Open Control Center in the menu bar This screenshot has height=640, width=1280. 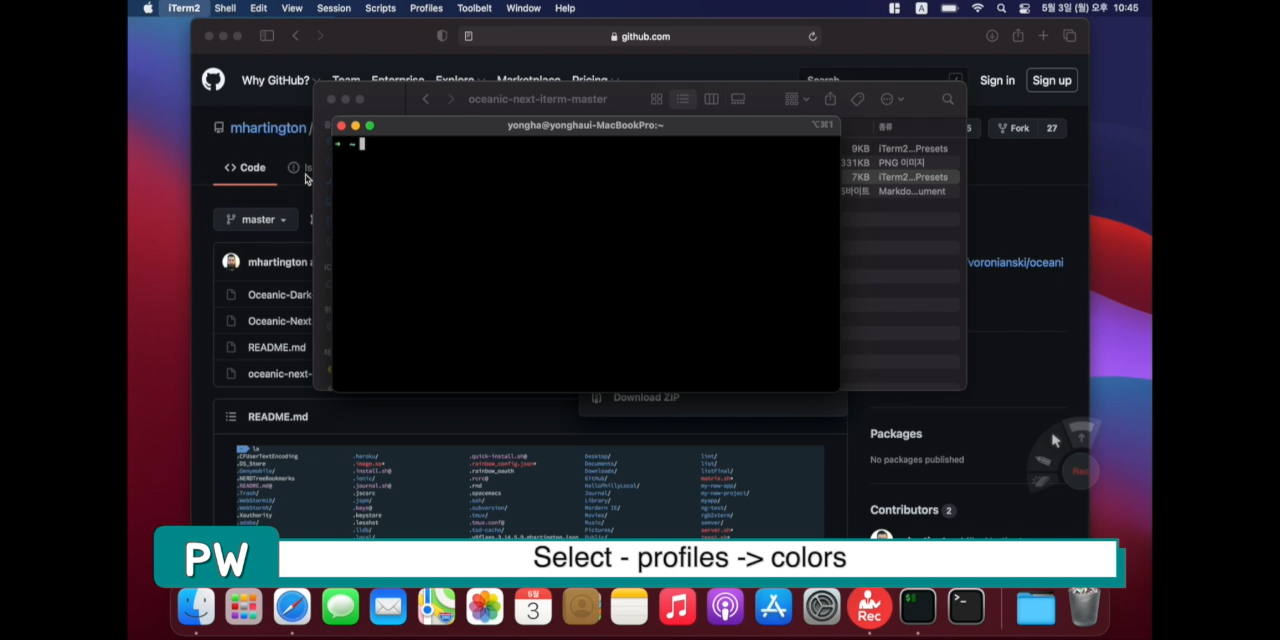click(x=1024, y=8)
